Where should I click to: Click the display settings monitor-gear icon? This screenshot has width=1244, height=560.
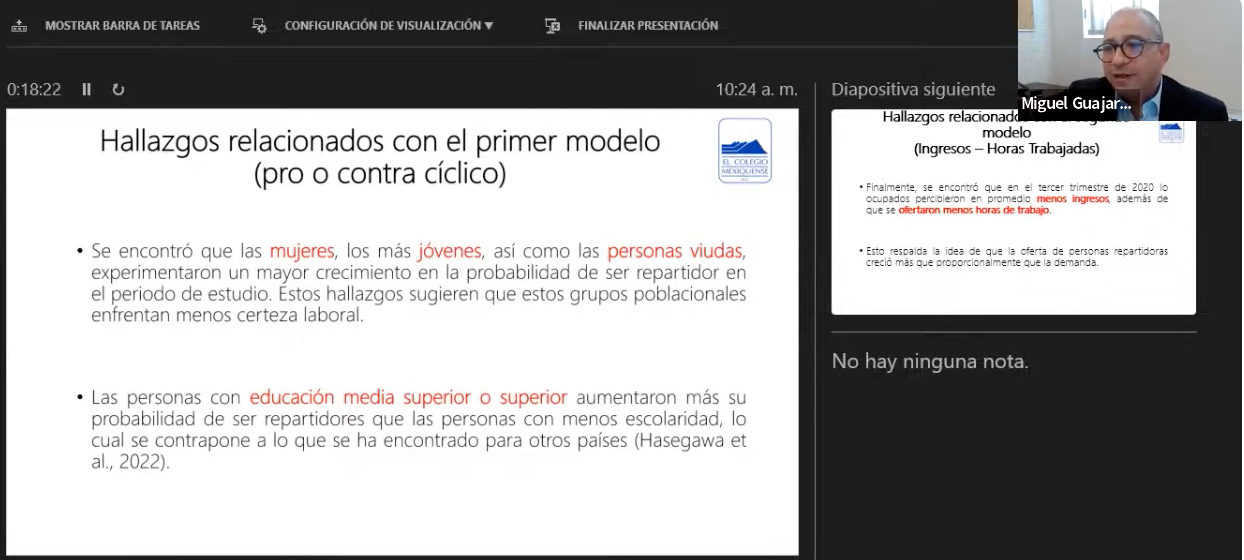coord(259,26)
